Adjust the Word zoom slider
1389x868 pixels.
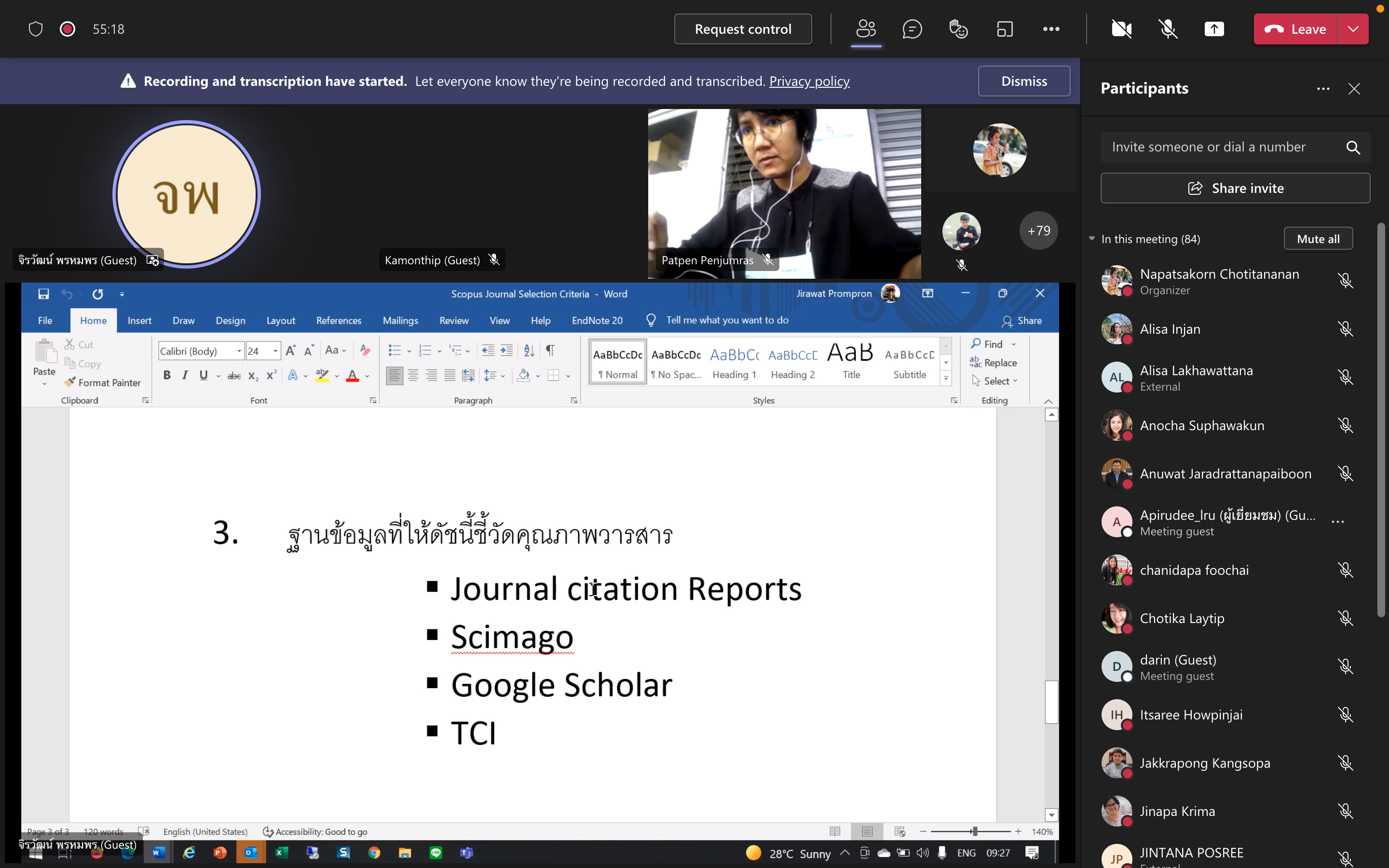point(974,831)
